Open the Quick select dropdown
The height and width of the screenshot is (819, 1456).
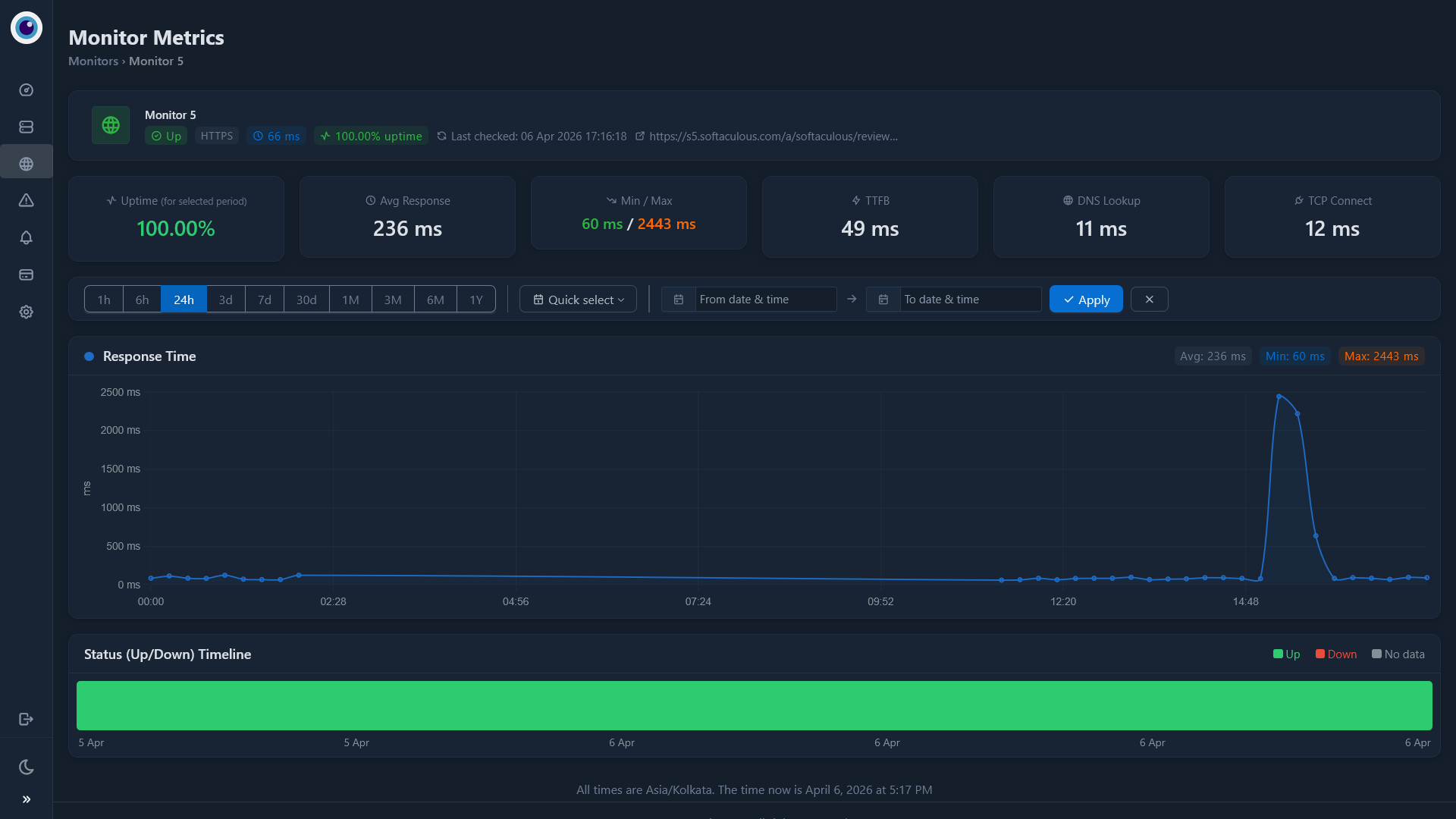tap(578, 300)
